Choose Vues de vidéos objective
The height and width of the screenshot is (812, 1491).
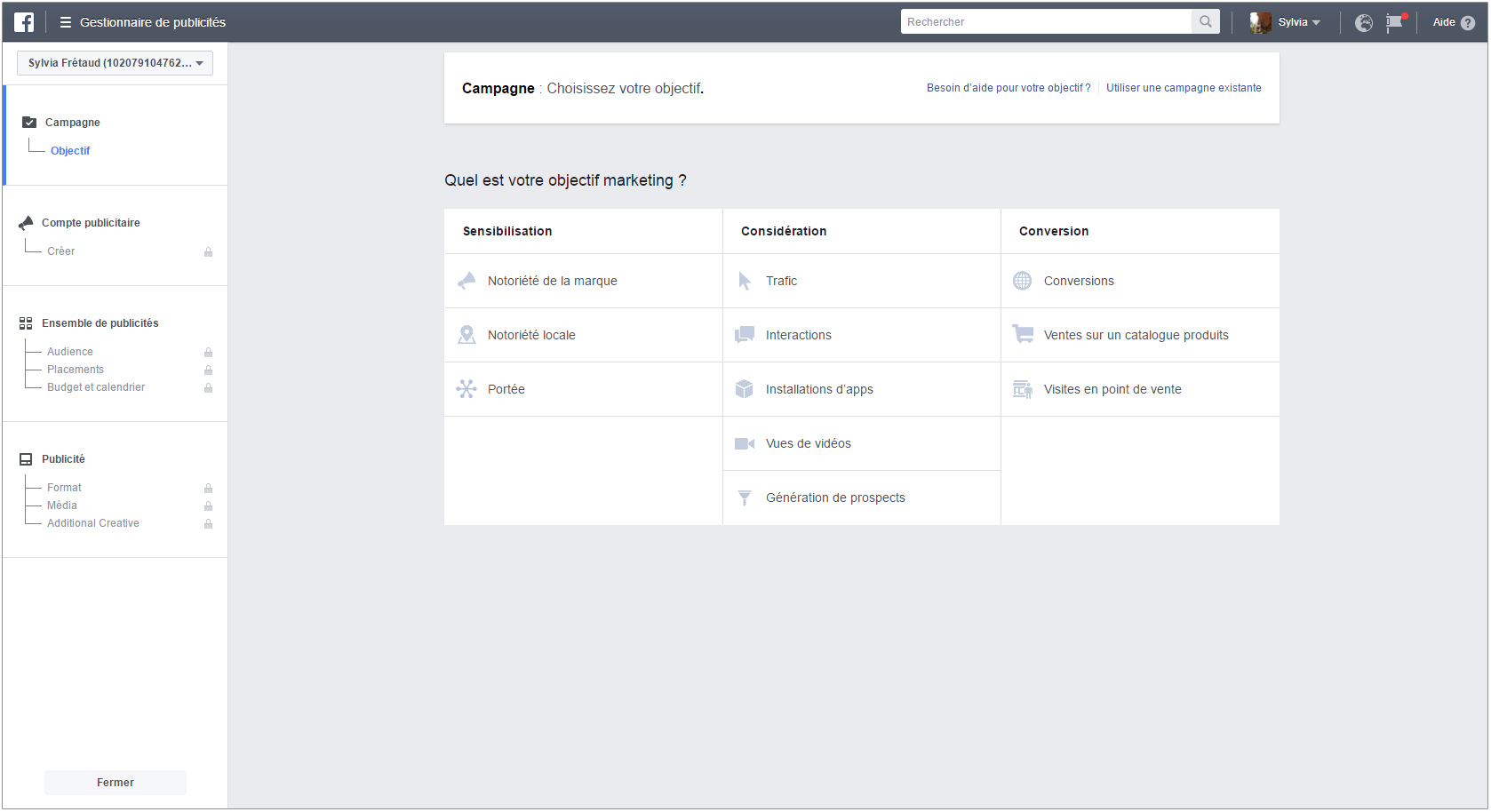pos(862,443)
